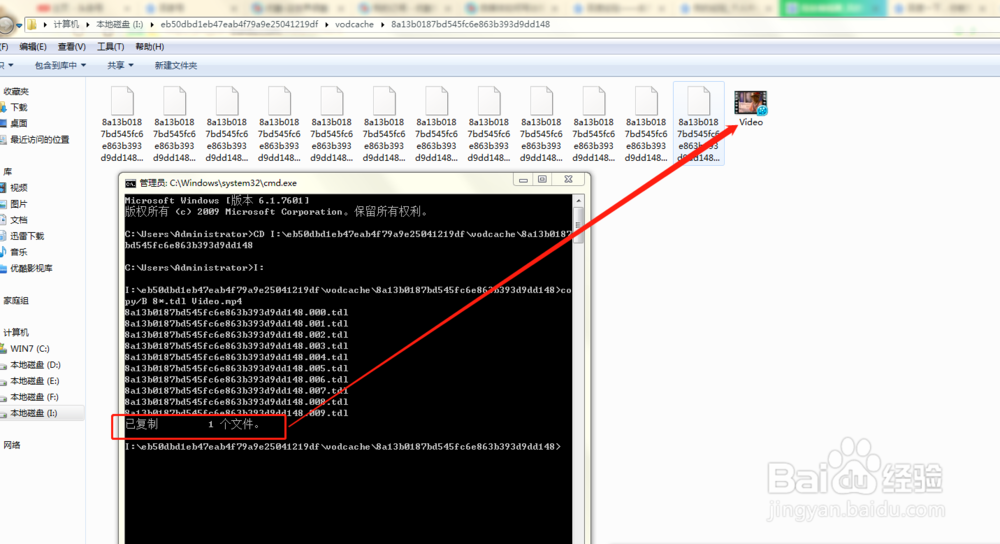Open the 文档 library

[x=18, y=220]
